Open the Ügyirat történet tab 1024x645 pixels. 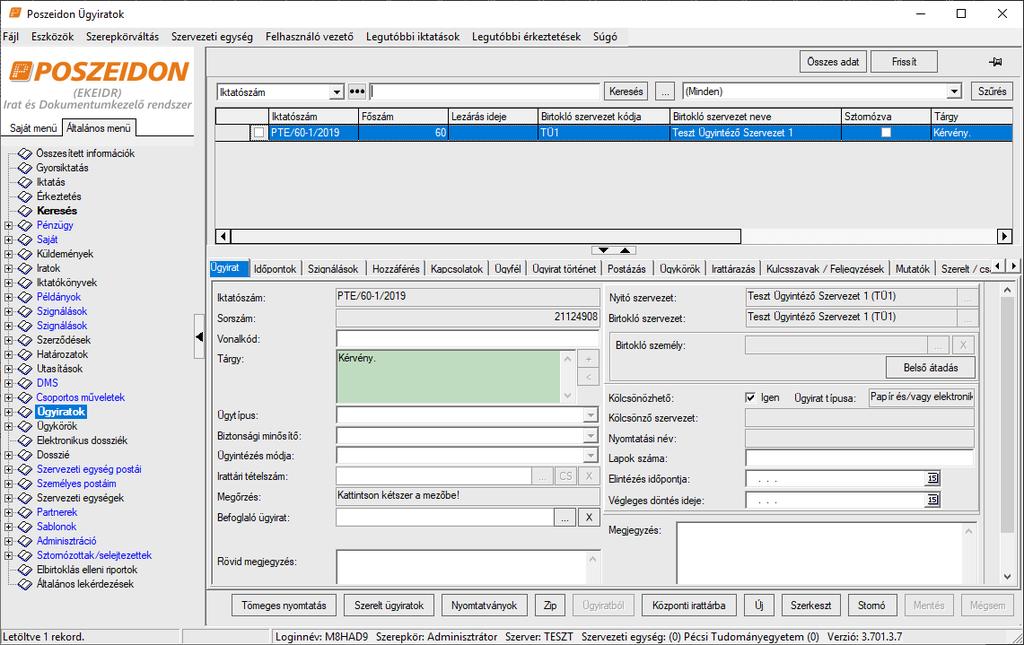[564, 268]
